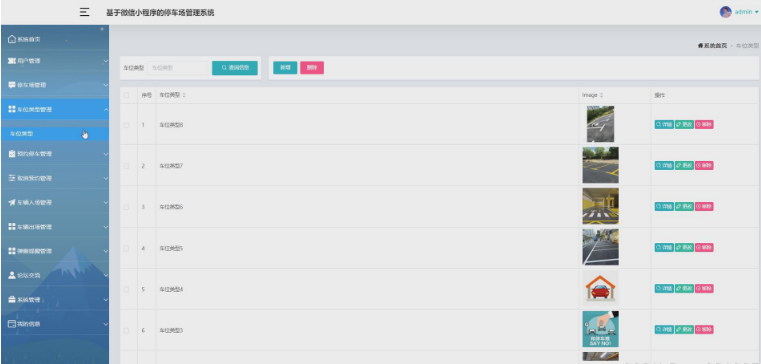The width and height of the screenshot is (761, 364).
Task: Click the 车位类型8 cell text
Action: point(171,125)
